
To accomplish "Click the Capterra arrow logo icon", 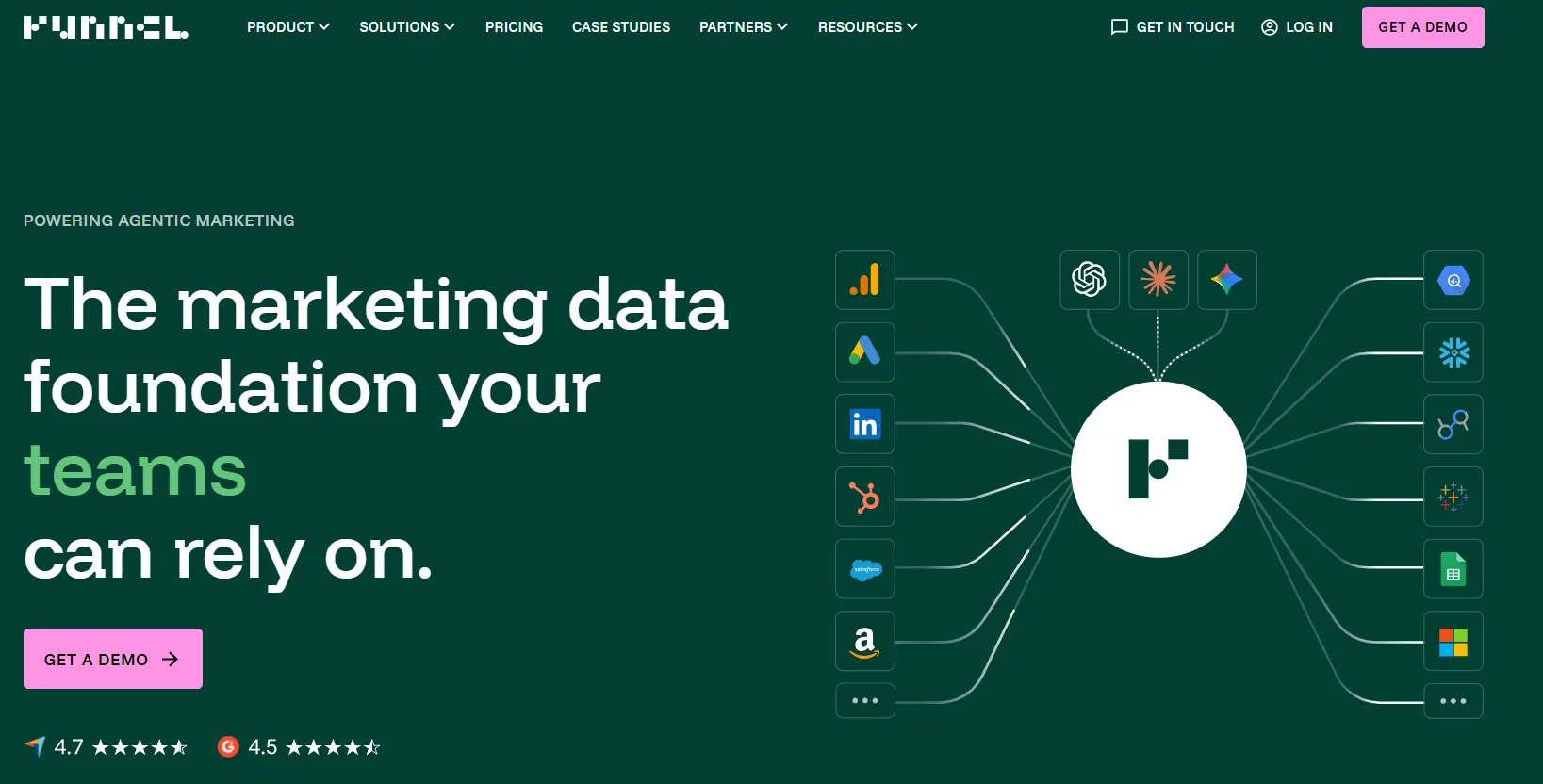I will click(35, 747).
